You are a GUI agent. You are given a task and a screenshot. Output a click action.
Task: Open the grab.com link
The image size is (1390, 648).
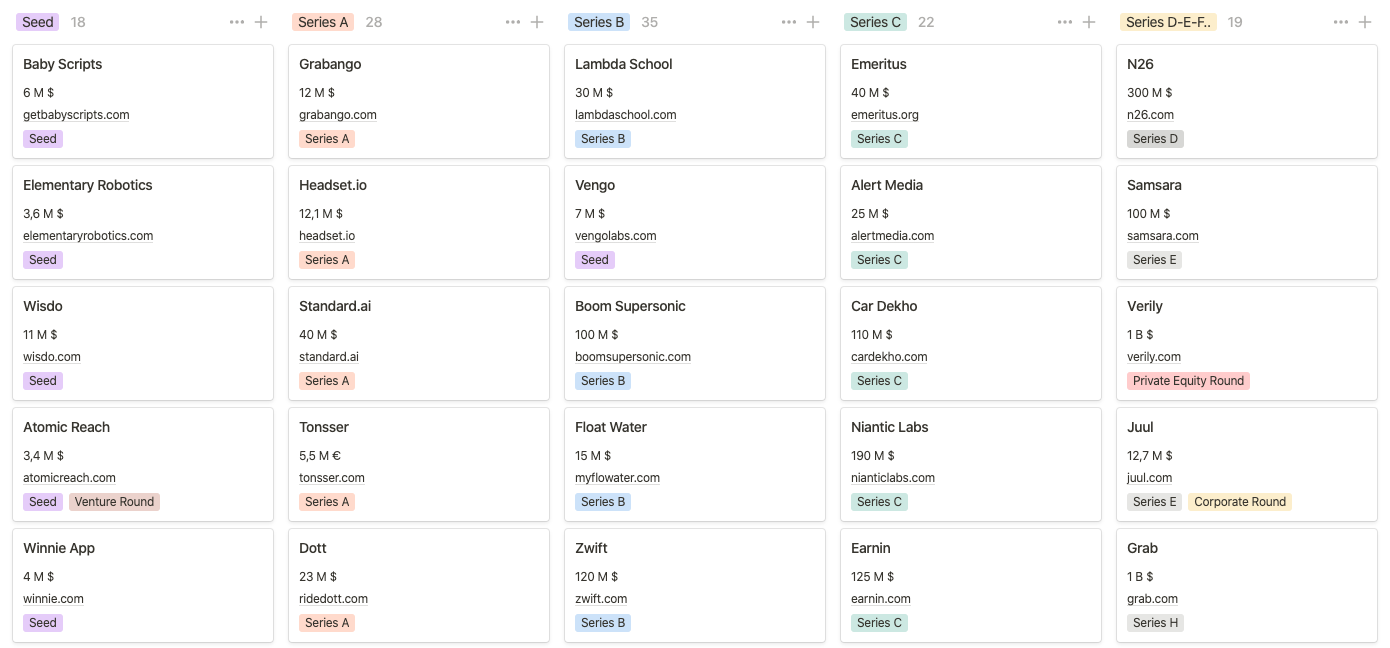pos(1152,599)
